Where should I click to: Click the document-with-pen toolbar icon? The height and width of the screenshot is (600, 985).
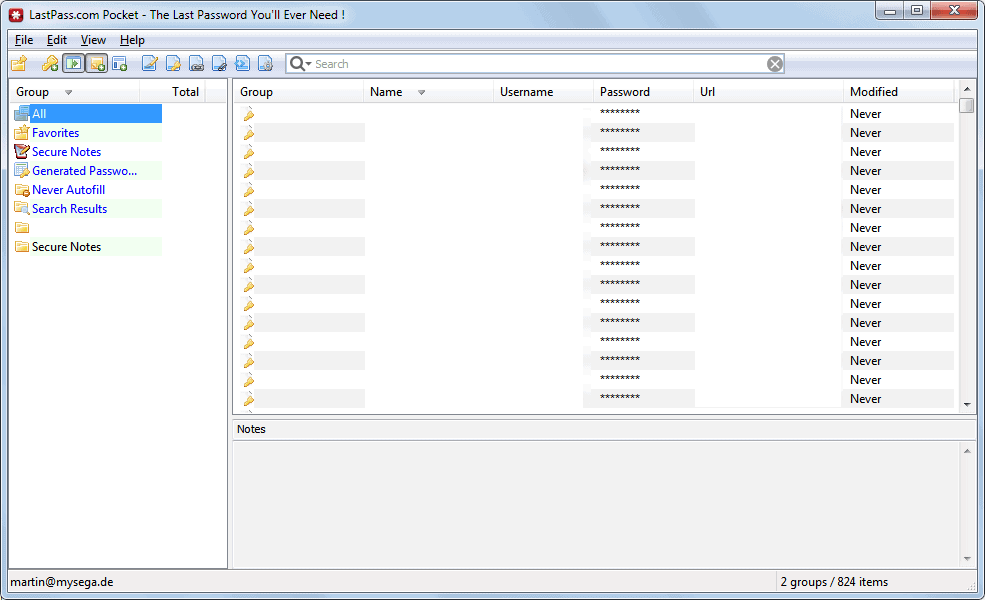click(219, 63)
